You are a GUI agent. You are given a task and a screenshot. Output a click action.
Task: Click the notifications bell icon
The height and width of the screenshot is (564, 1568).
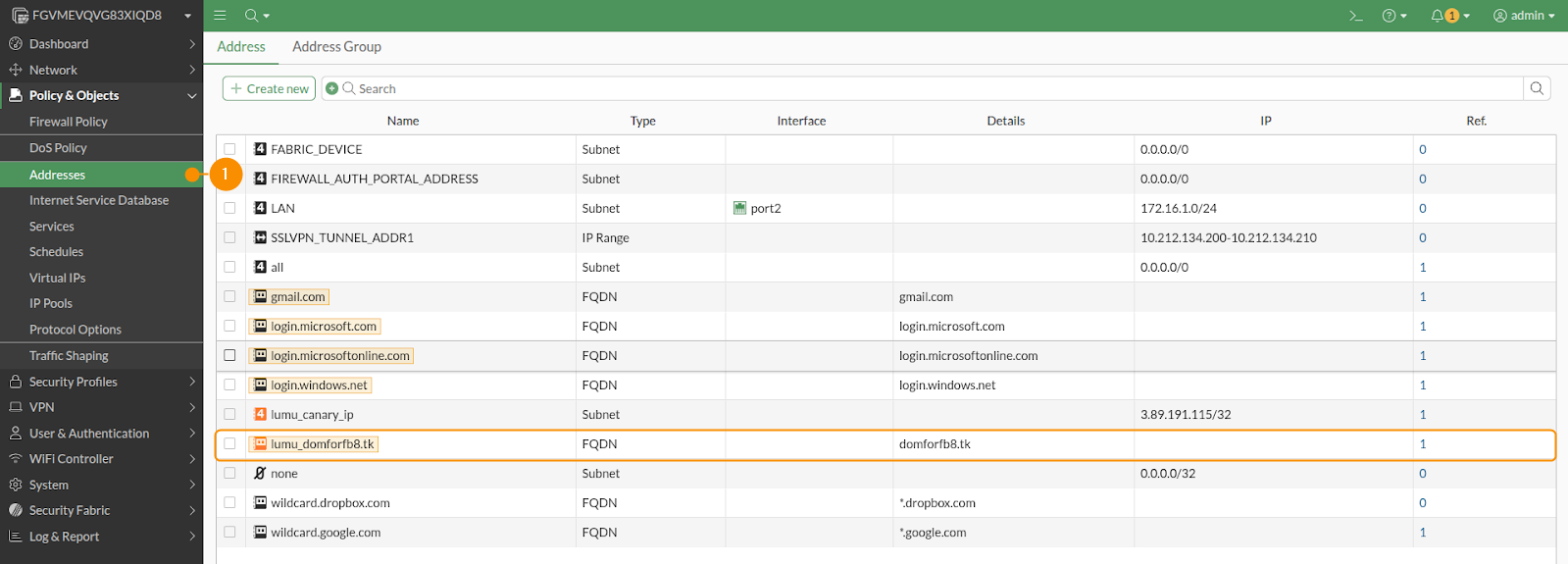1438,16
